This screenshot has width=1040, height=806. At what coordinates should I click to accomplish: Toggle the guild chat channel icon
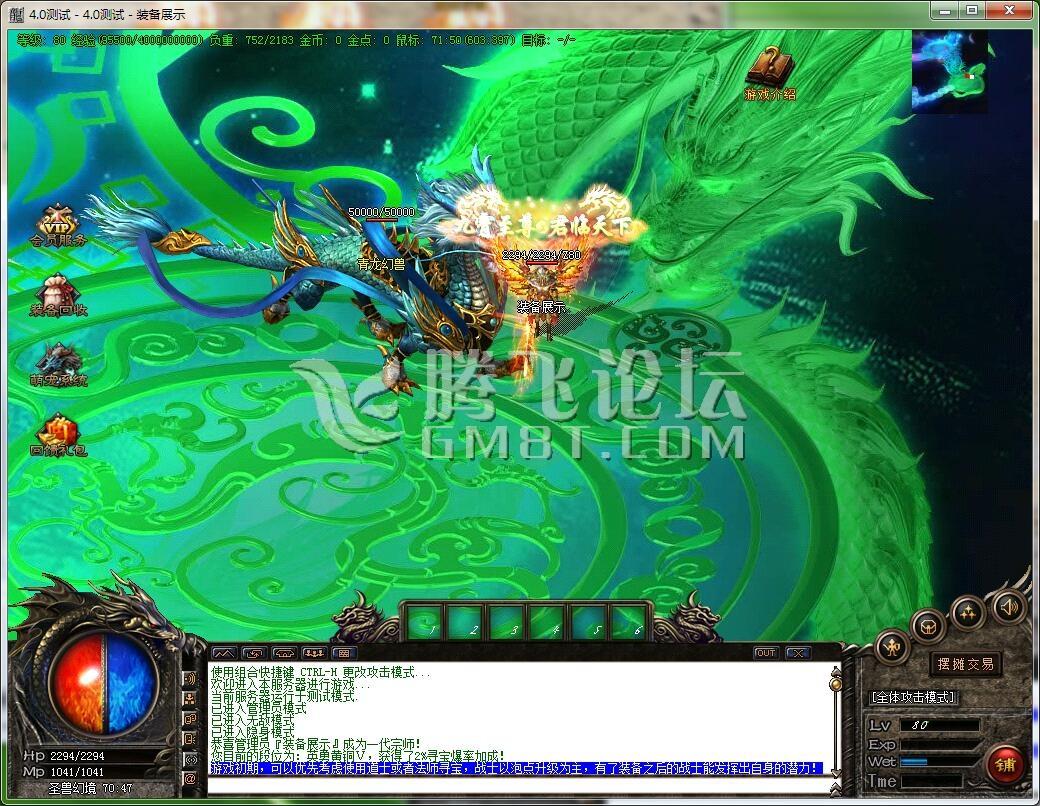190,718
